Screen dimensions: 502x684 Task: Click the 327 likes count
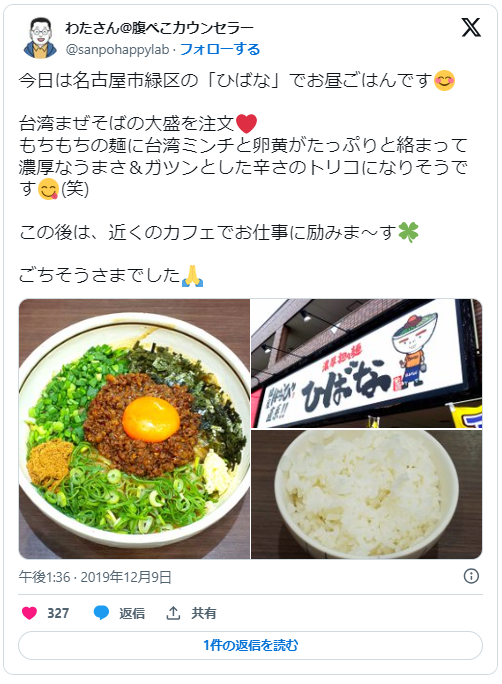[x=58, y=613]
